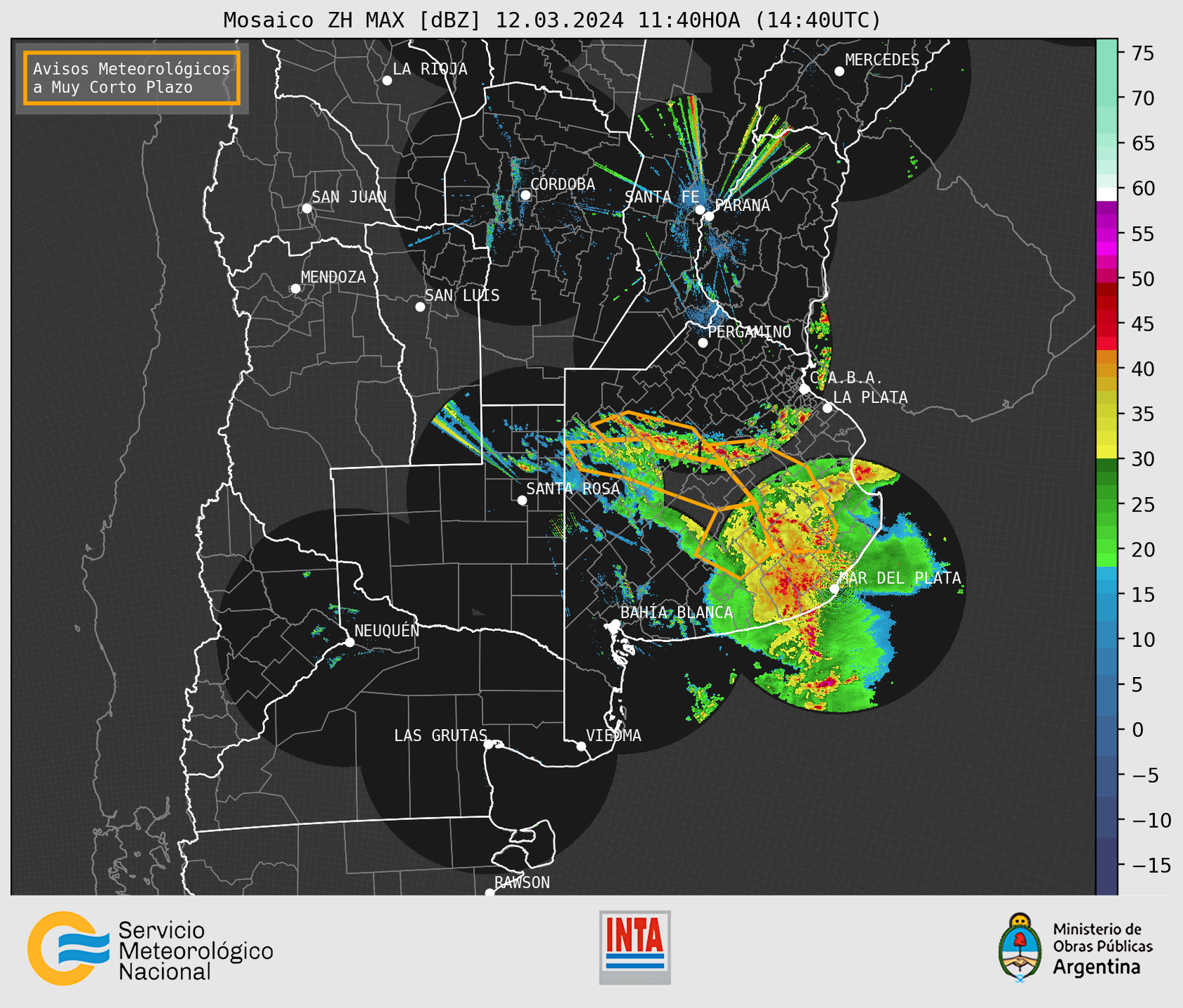
Task: Click the CÓRDOBA label on the map
Action: [562, 184]
